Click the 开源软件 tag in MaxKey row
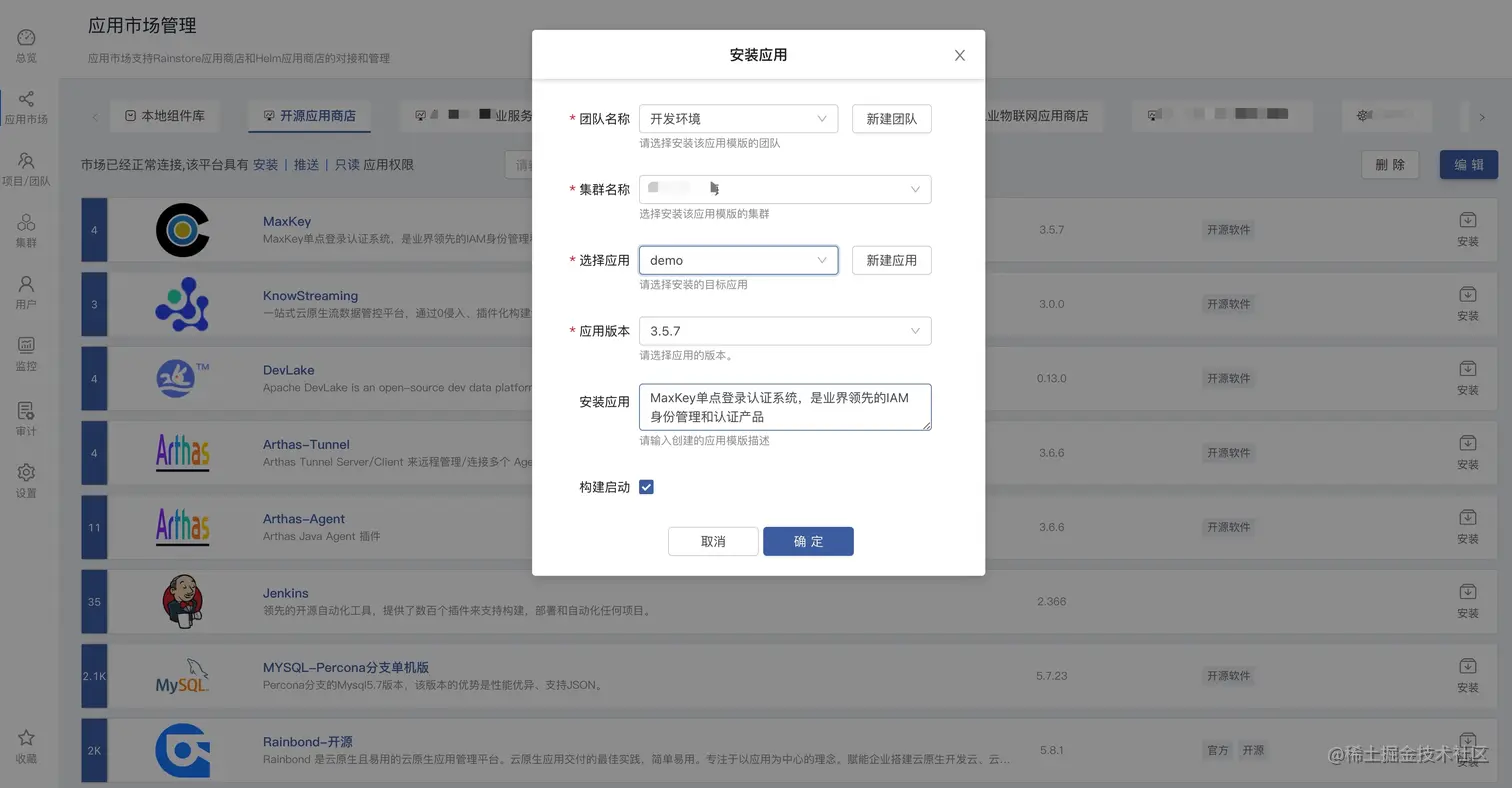The height and width of the screenshot is (788, 1512). coord(1228,230)
